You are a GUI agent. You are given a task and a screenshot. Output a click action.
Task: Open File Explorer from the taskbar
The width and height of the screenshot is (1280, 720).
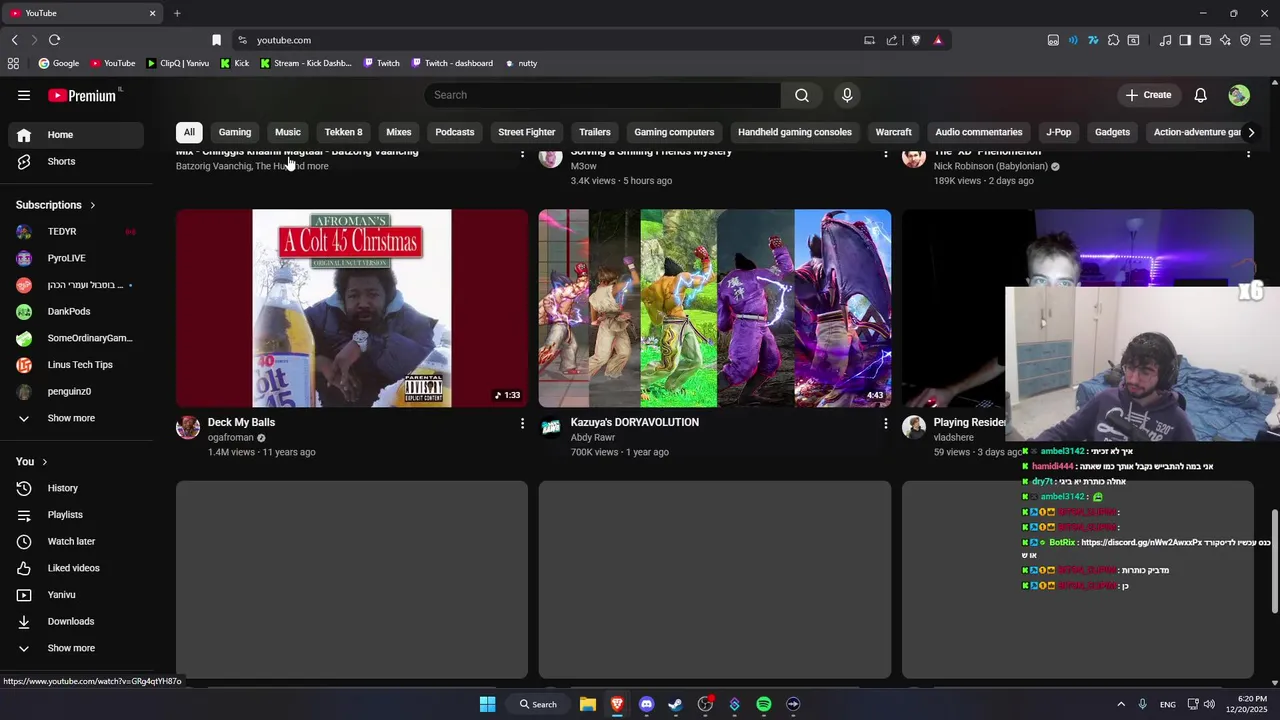coord(588,704)
